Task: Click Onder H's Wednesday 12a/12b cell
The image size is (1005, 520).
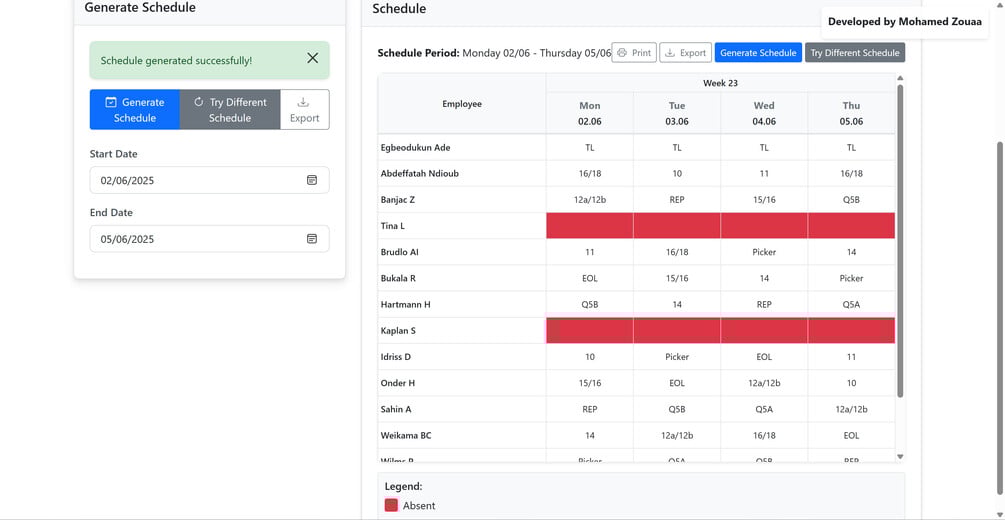Action: tap(764, 383)
